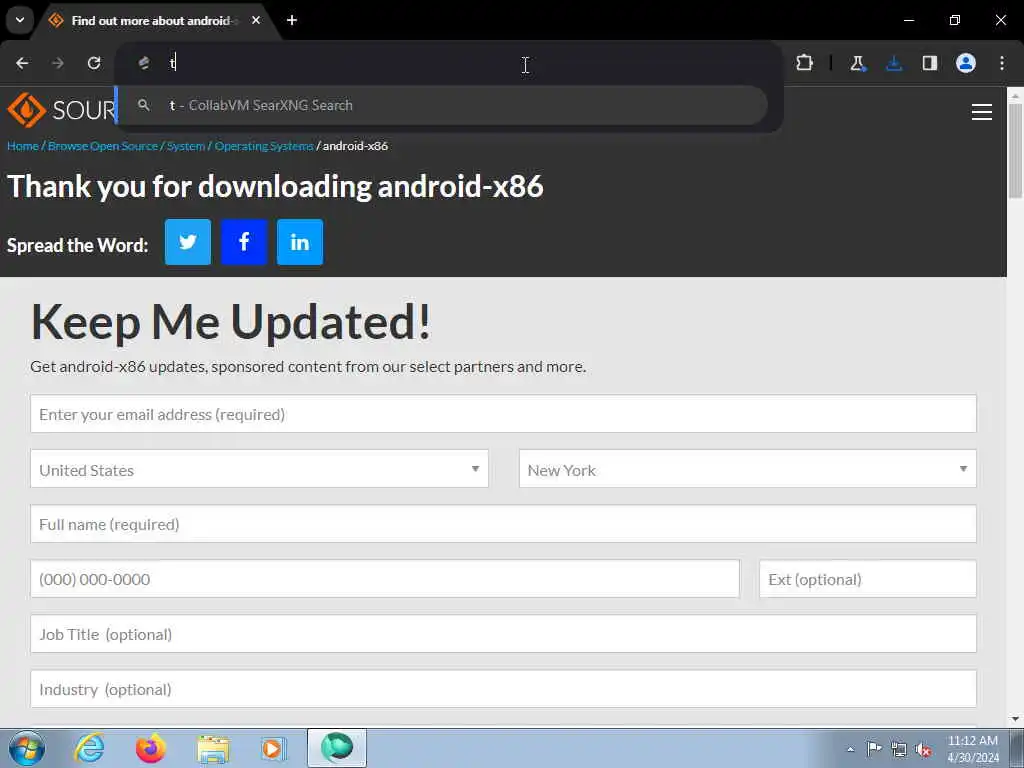Select the 'Find out more about android' tab

click(x=152, y=20)
